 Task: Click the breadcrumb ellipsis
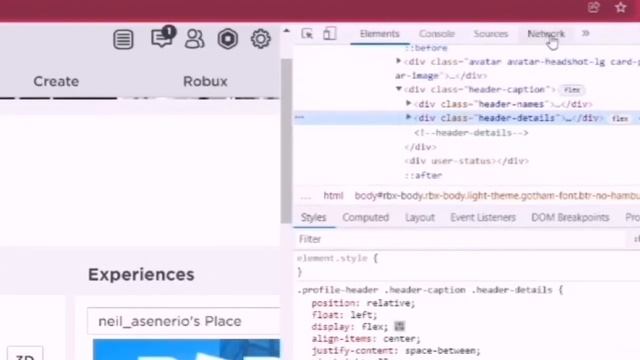305,197
